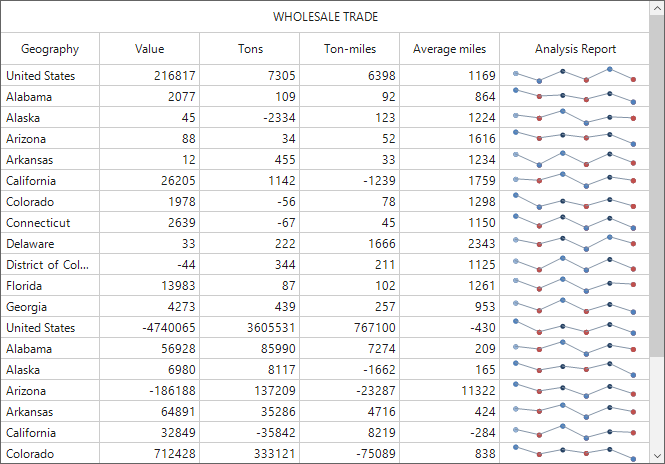Sort by the Value column header

click(x=149, y=49)
